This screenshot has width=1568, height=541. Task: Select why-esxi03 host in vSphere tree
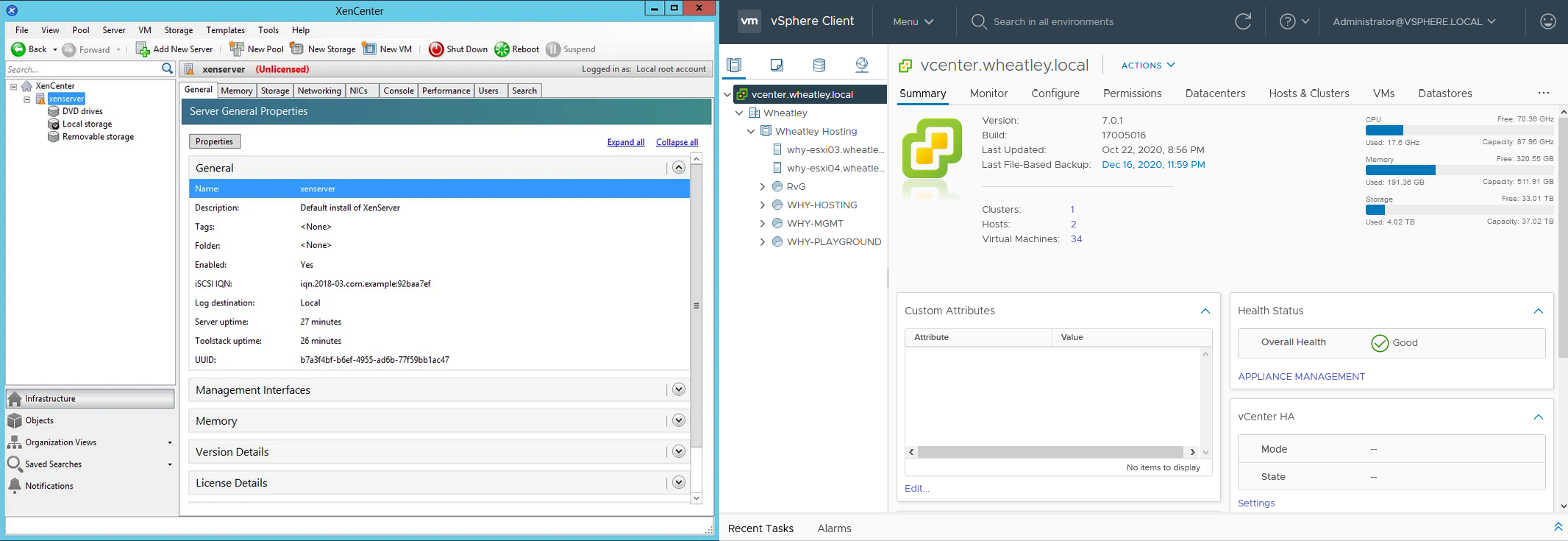pos(835,149)
